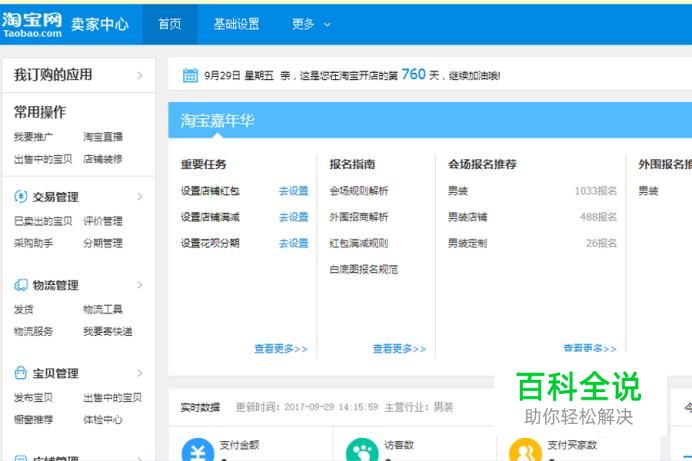
Task: Click the 26报名 count
Action: 601,243
